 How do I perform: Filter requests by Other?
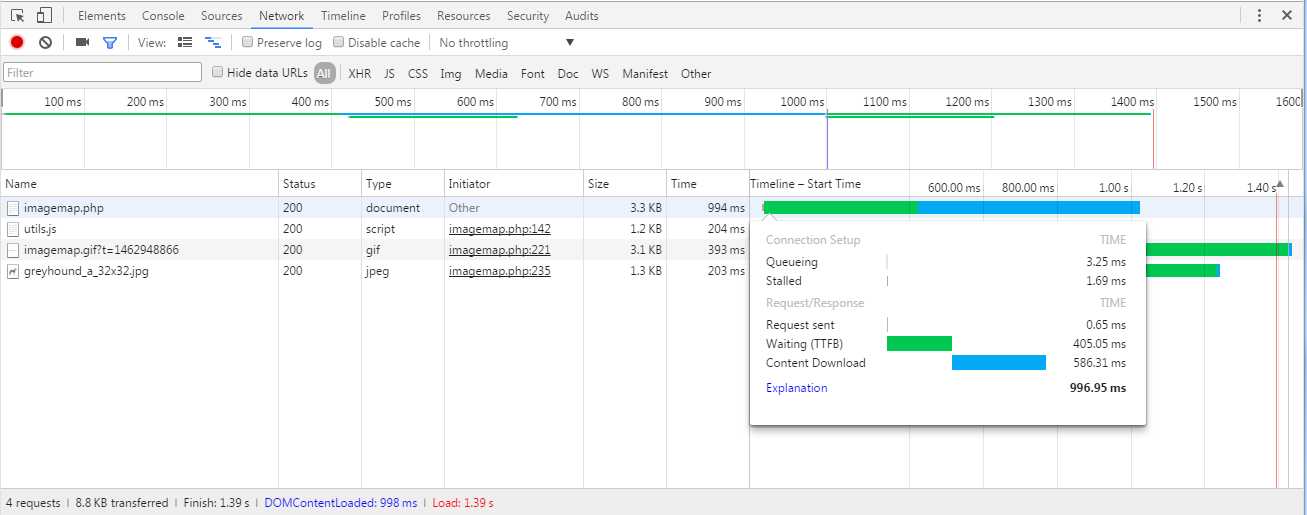696,73
